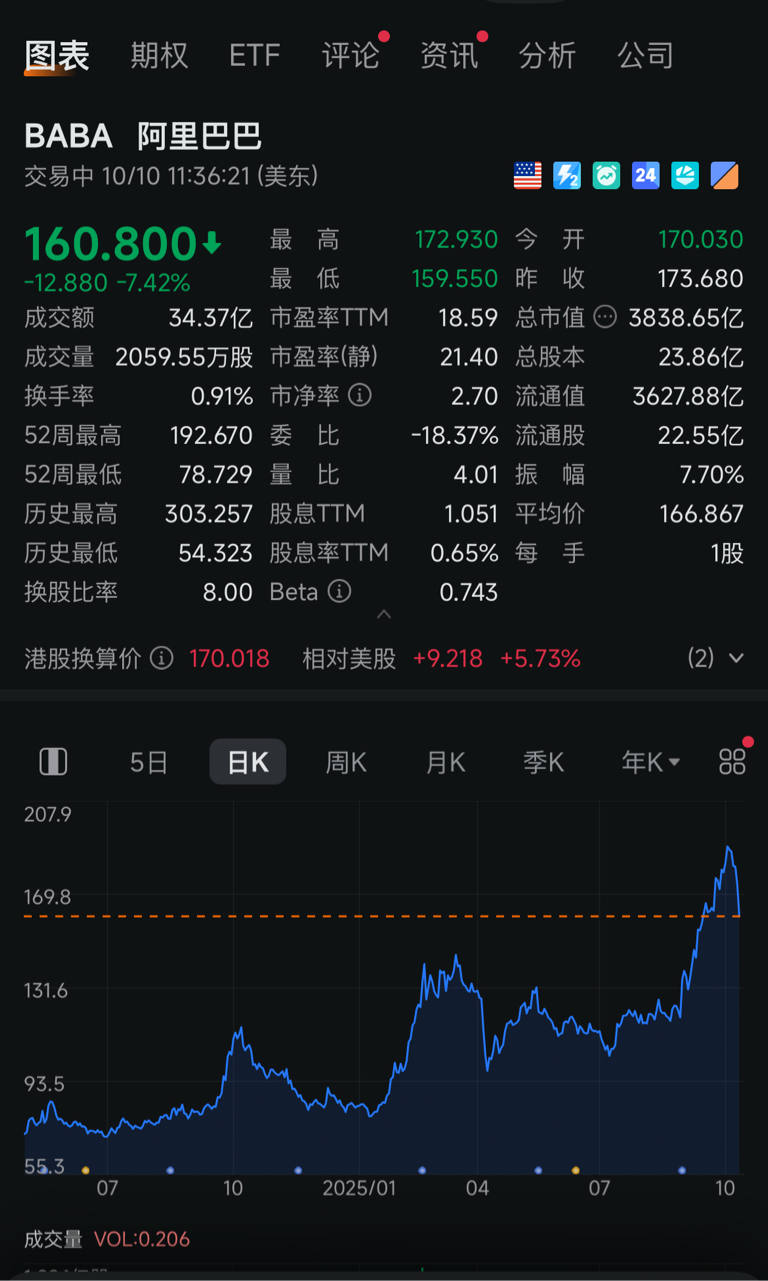
Task: Tap the US flag market icon
Action: point(527,176)
